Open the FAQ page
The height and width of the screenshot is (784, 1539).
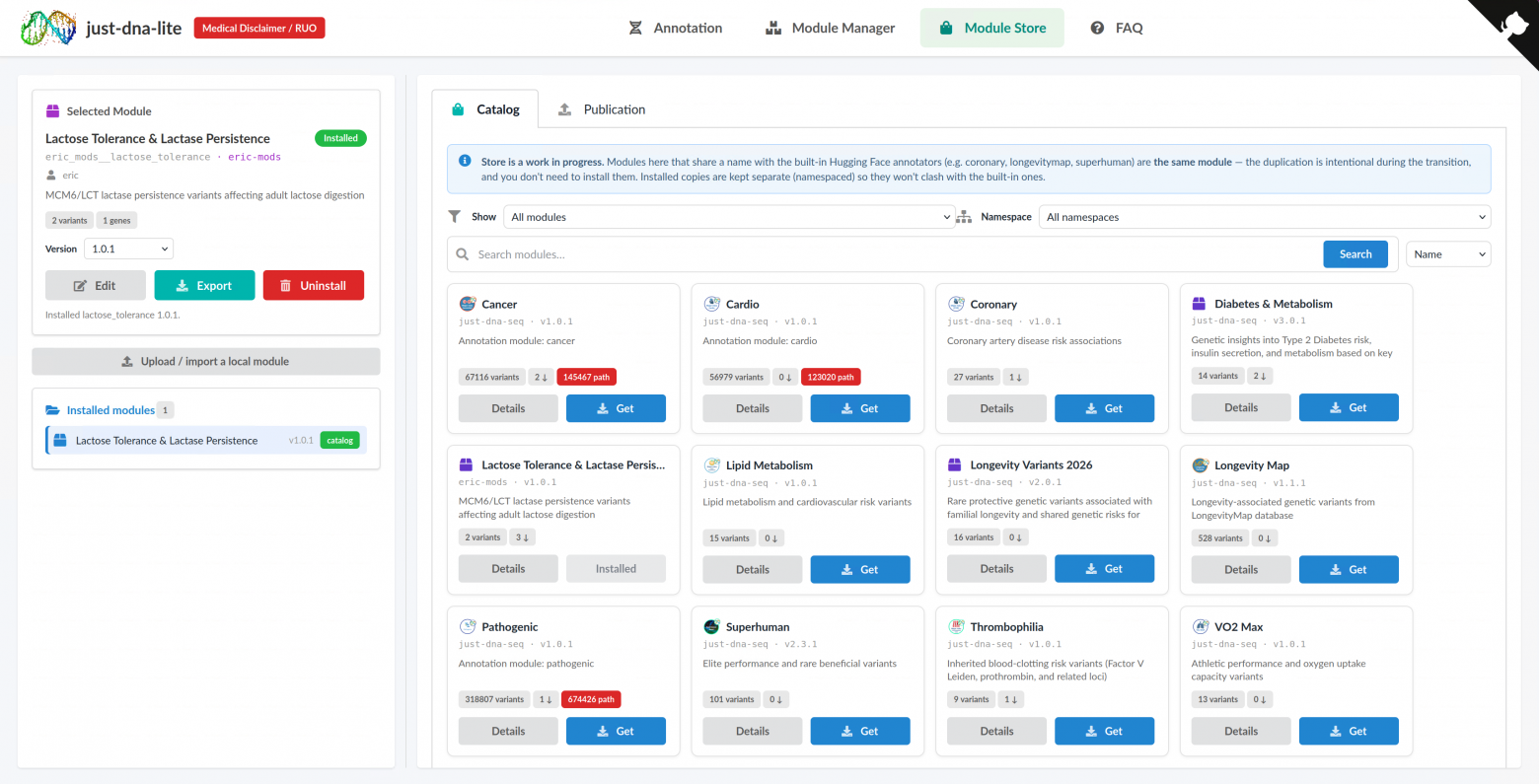coord(1117,28)
